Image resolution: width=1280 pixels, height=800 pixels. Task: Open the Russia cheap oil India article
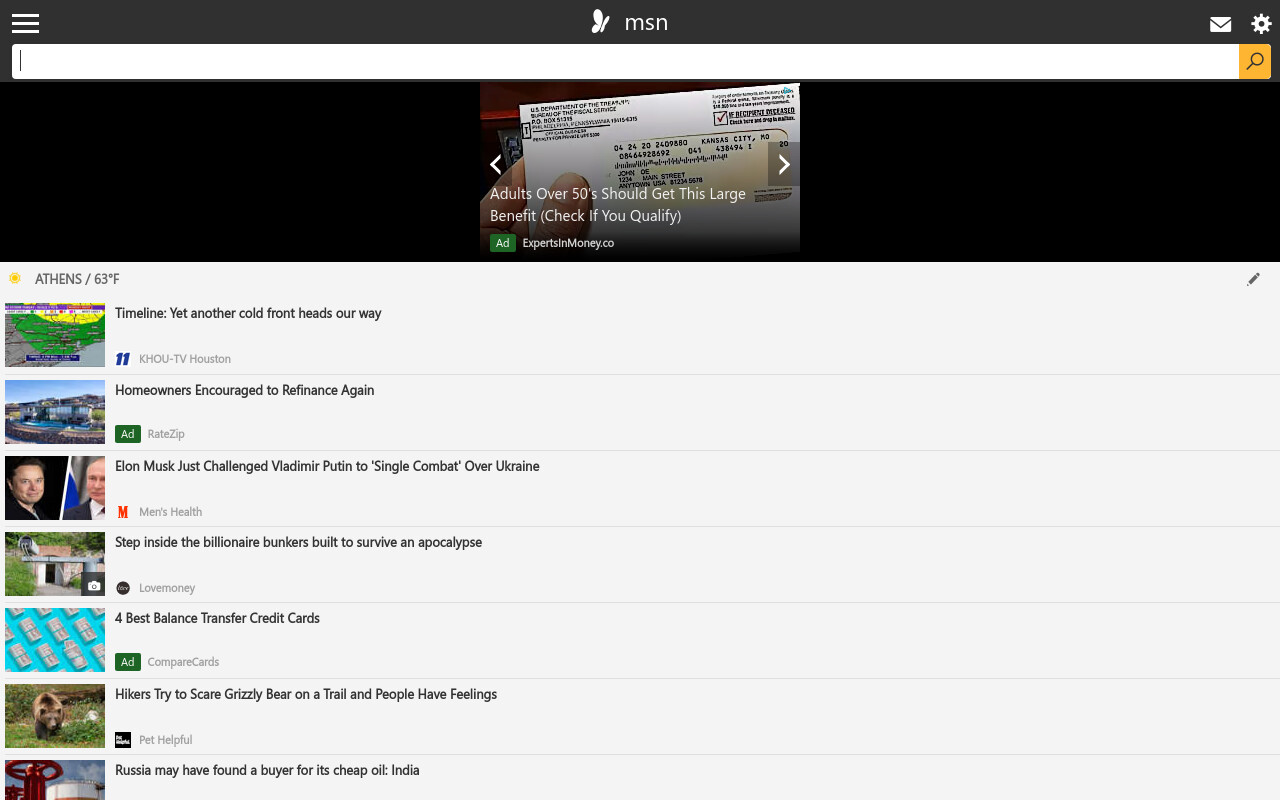267,770
